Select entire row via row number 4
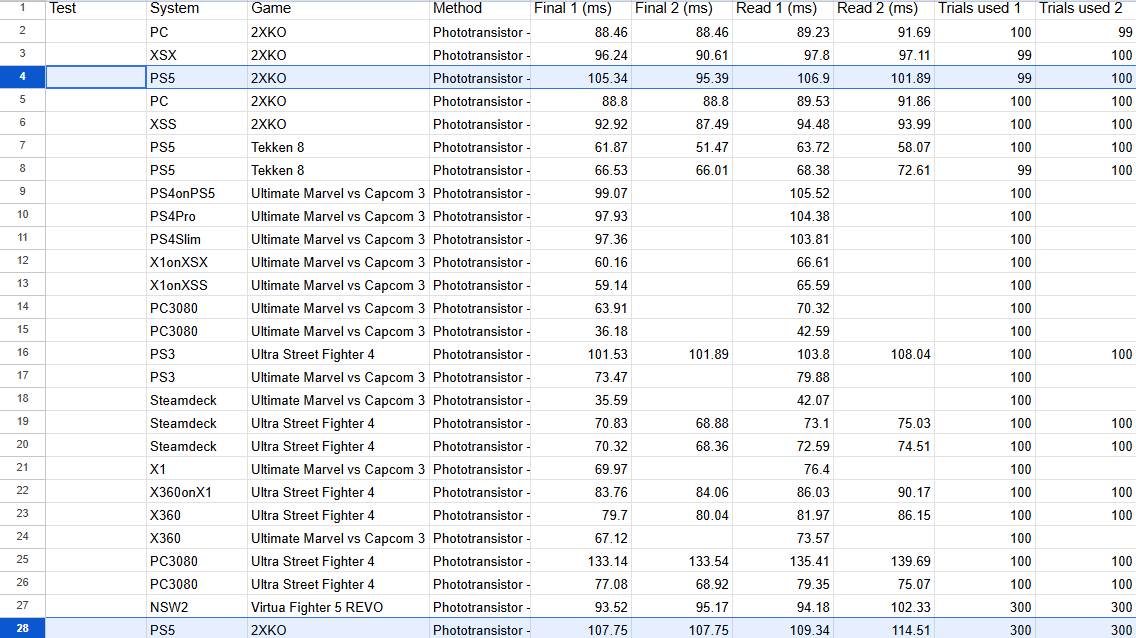The width and height of the screenshot is (1136, 638). click(x=22, y=77)
